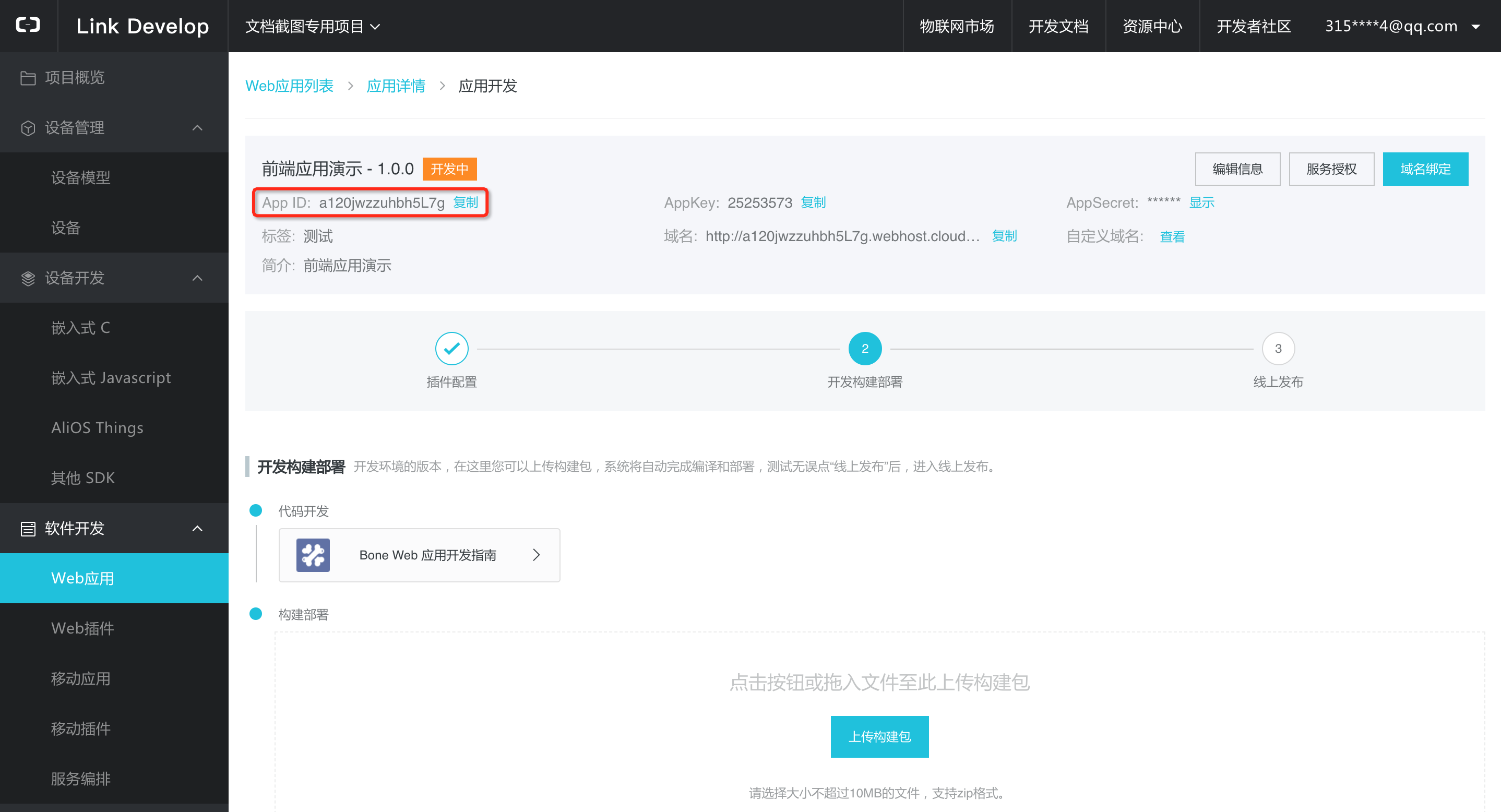This screenshot has height=812, width=1501.
Task: Go to 应用详情 breadcrumb
Action: click(x=396, y=86)
